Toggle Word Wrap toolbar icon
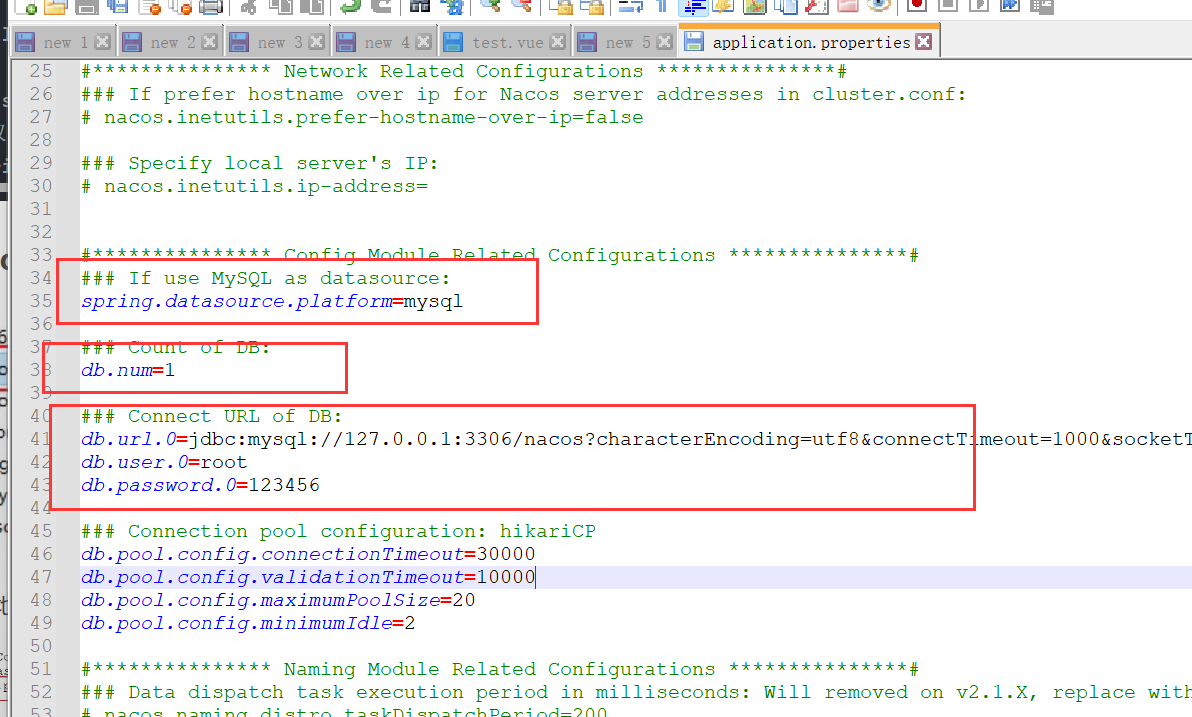1192x717 pixels. pyautogui.click(x=631, y=7)
